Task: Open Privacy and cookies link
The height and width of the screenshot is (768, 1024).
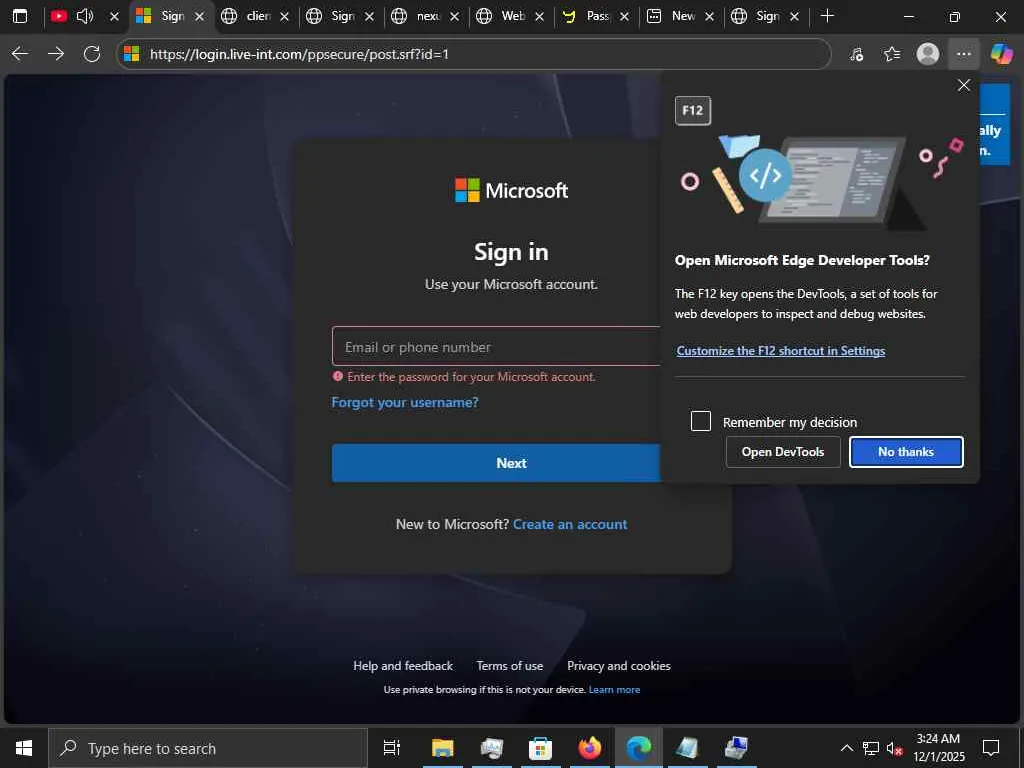Action: (618, 665)
